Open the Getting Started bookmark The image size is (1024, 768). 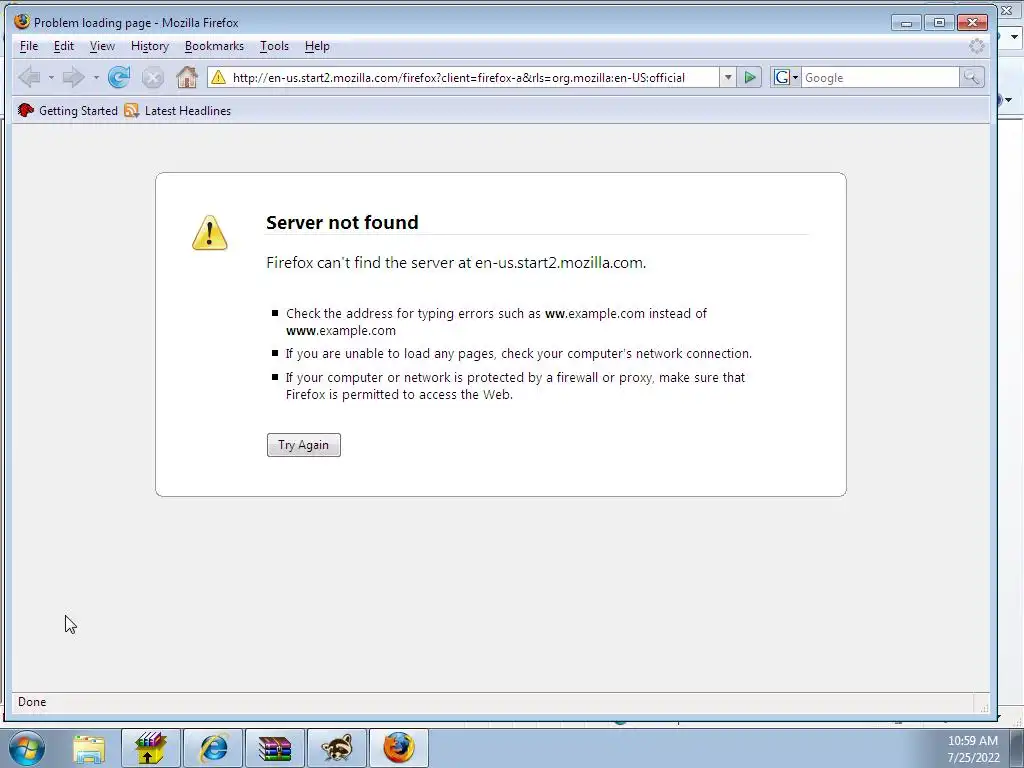[68, 111]
